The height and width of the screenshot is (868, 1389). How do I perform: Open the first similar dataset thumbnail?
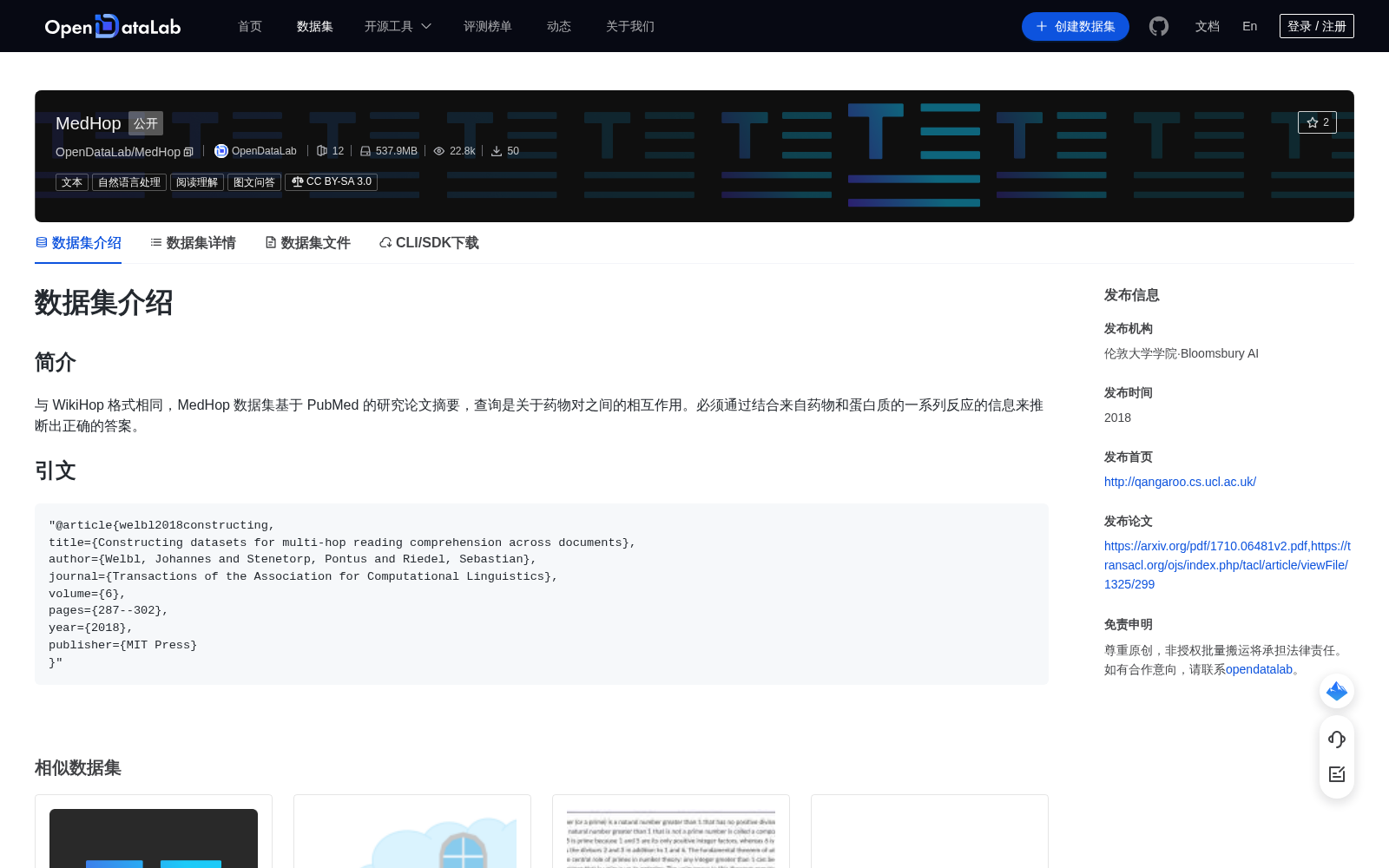coord(154,838)
